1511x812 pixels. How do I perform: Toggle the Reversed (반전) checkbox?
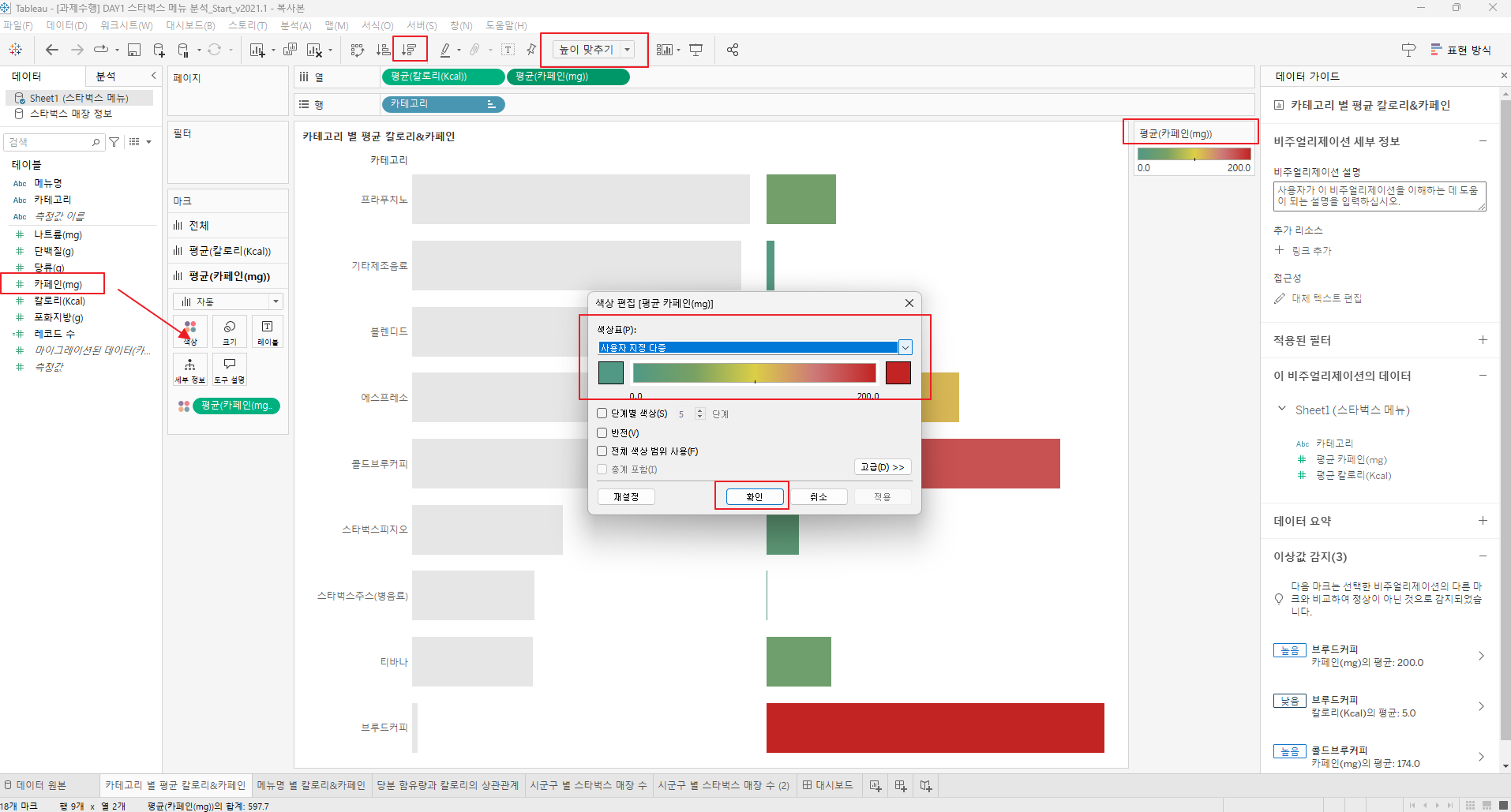[x=602, y=432]
